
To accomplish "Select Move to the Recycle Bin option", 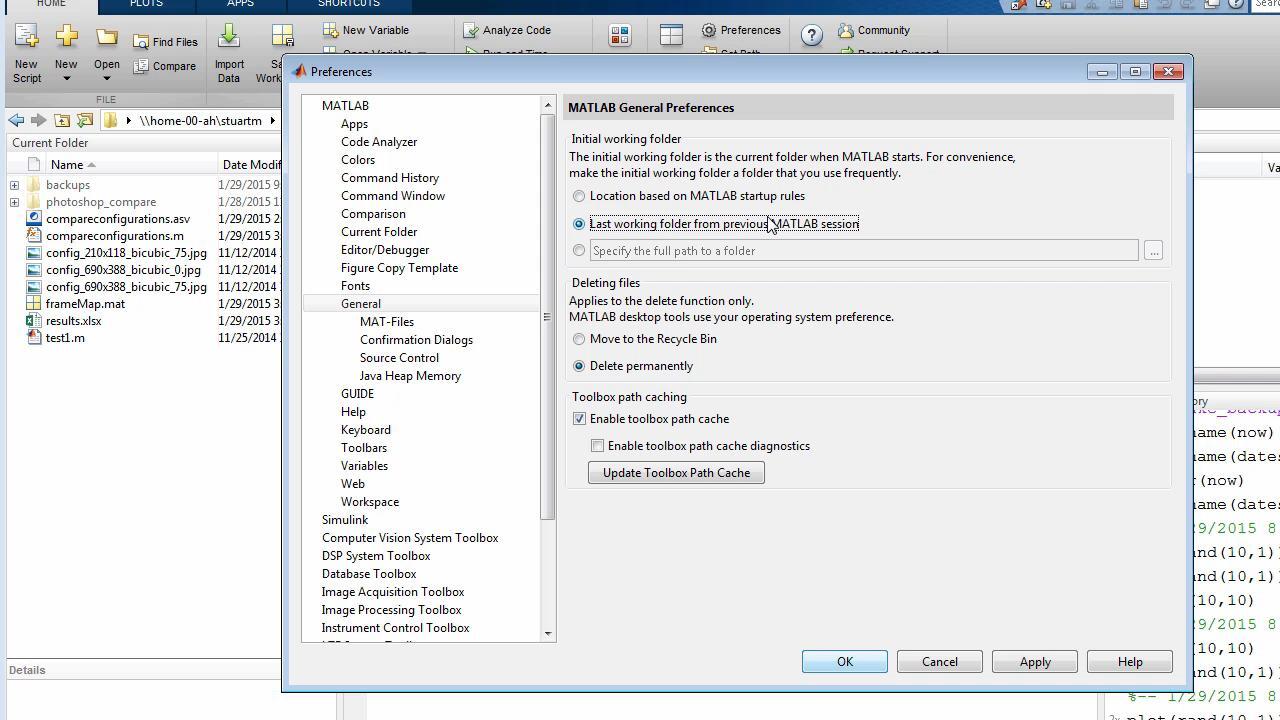I will (579, 339).
